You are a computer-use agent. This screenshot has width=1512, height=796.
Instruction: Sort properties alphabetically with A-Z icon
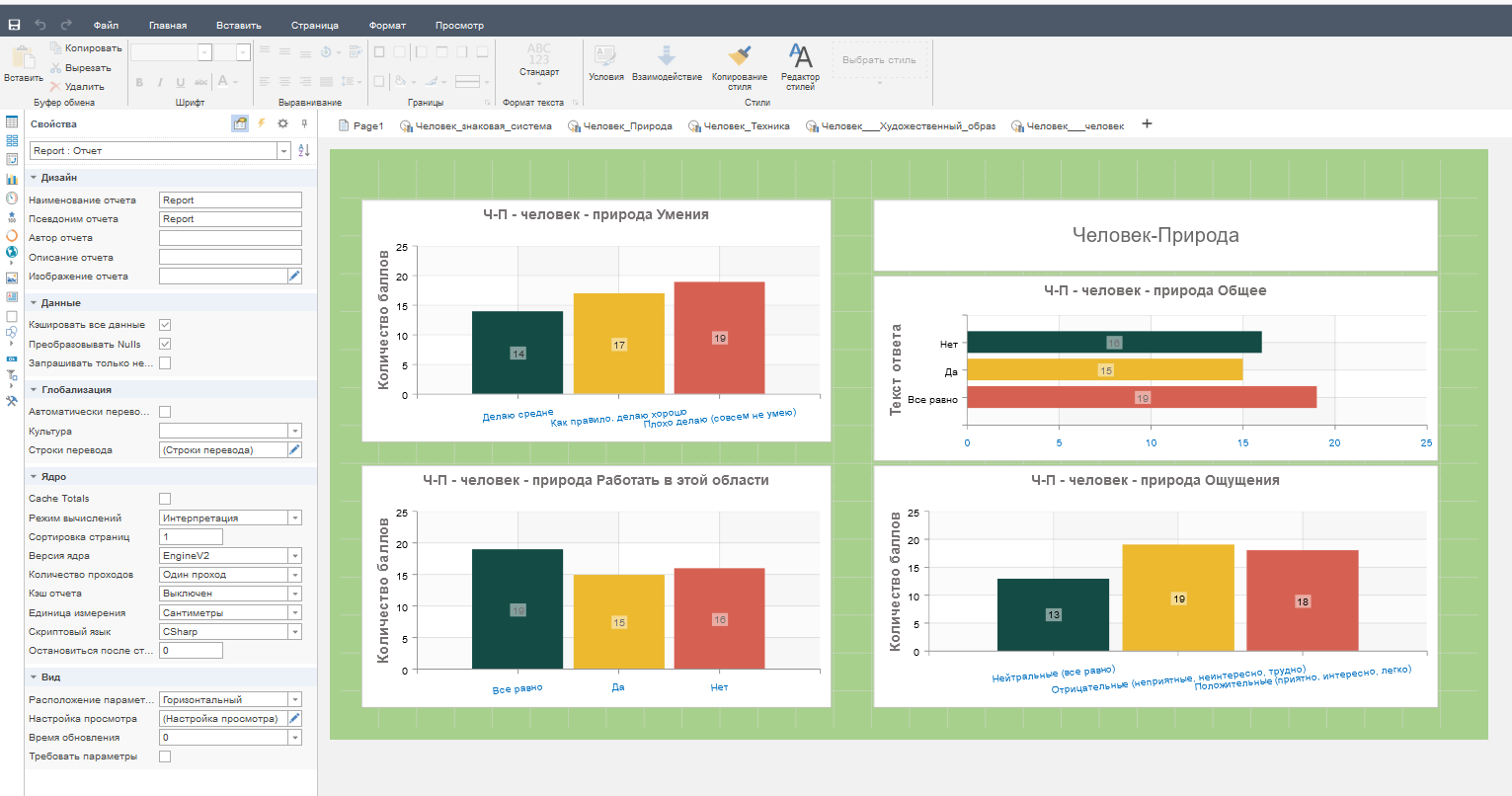tap(304, 151)
